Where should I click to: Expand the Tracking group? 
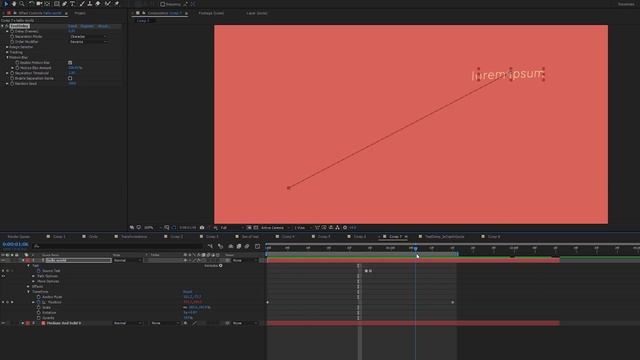click(7, 53)
